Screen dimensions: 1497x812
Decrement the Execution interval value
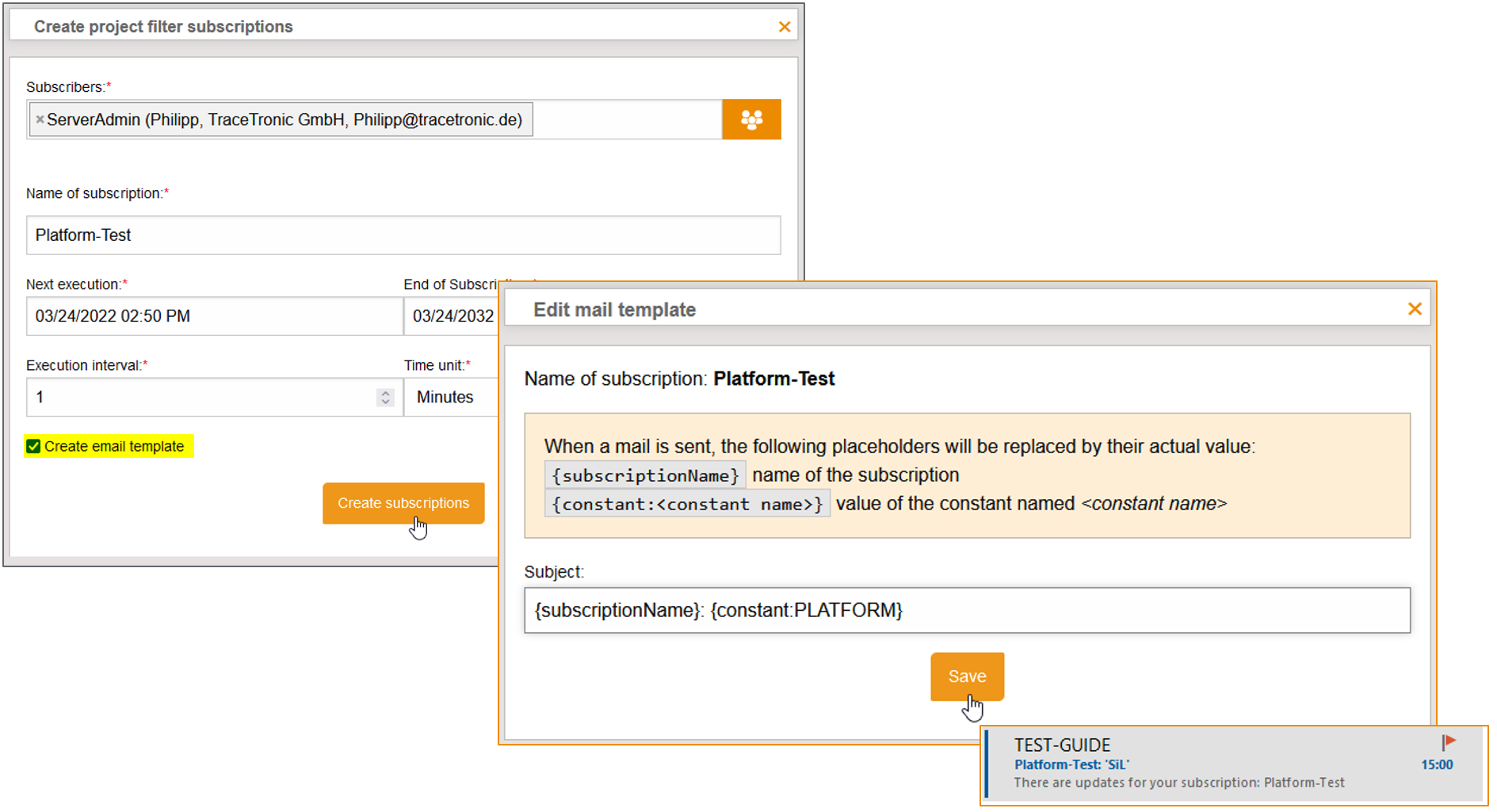(x=385, y=402)
